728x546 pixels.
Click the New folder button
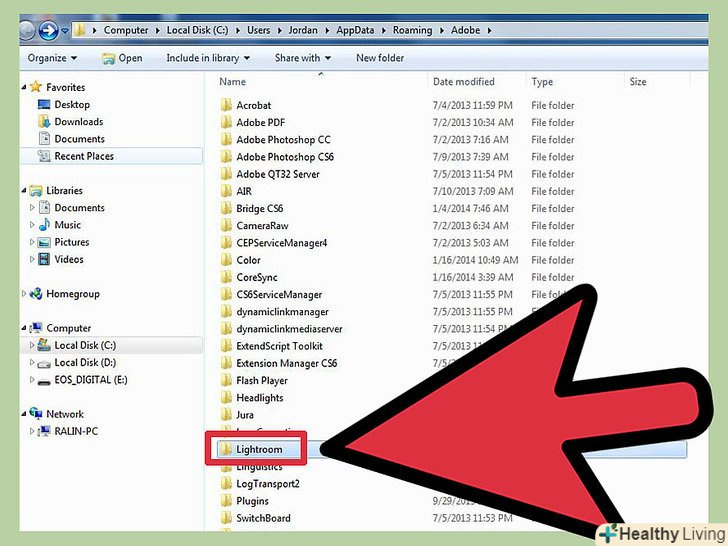(x=380, y=58)
